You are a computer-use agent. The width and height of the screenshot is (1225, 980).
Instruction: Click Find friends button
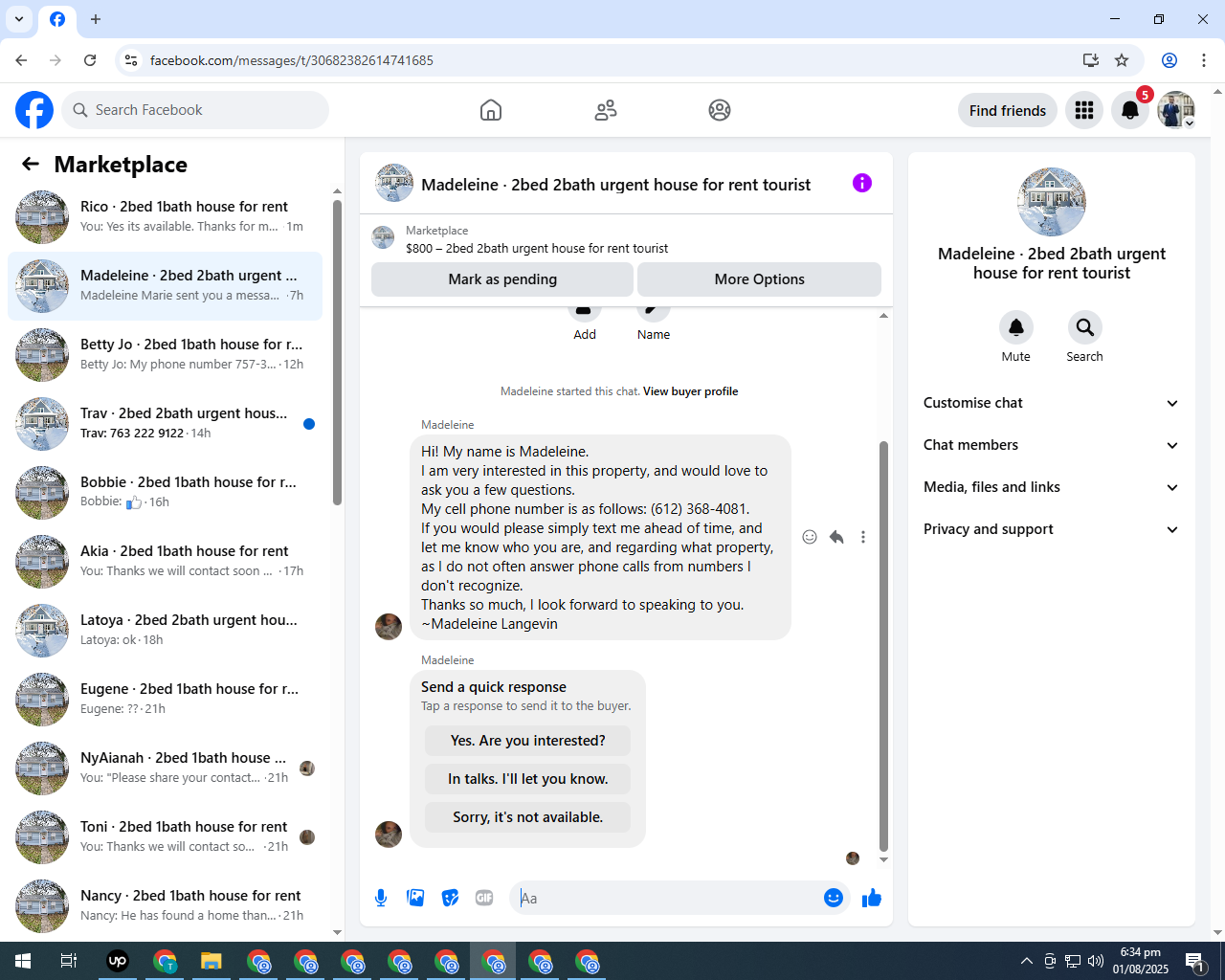coord(1008,110)
